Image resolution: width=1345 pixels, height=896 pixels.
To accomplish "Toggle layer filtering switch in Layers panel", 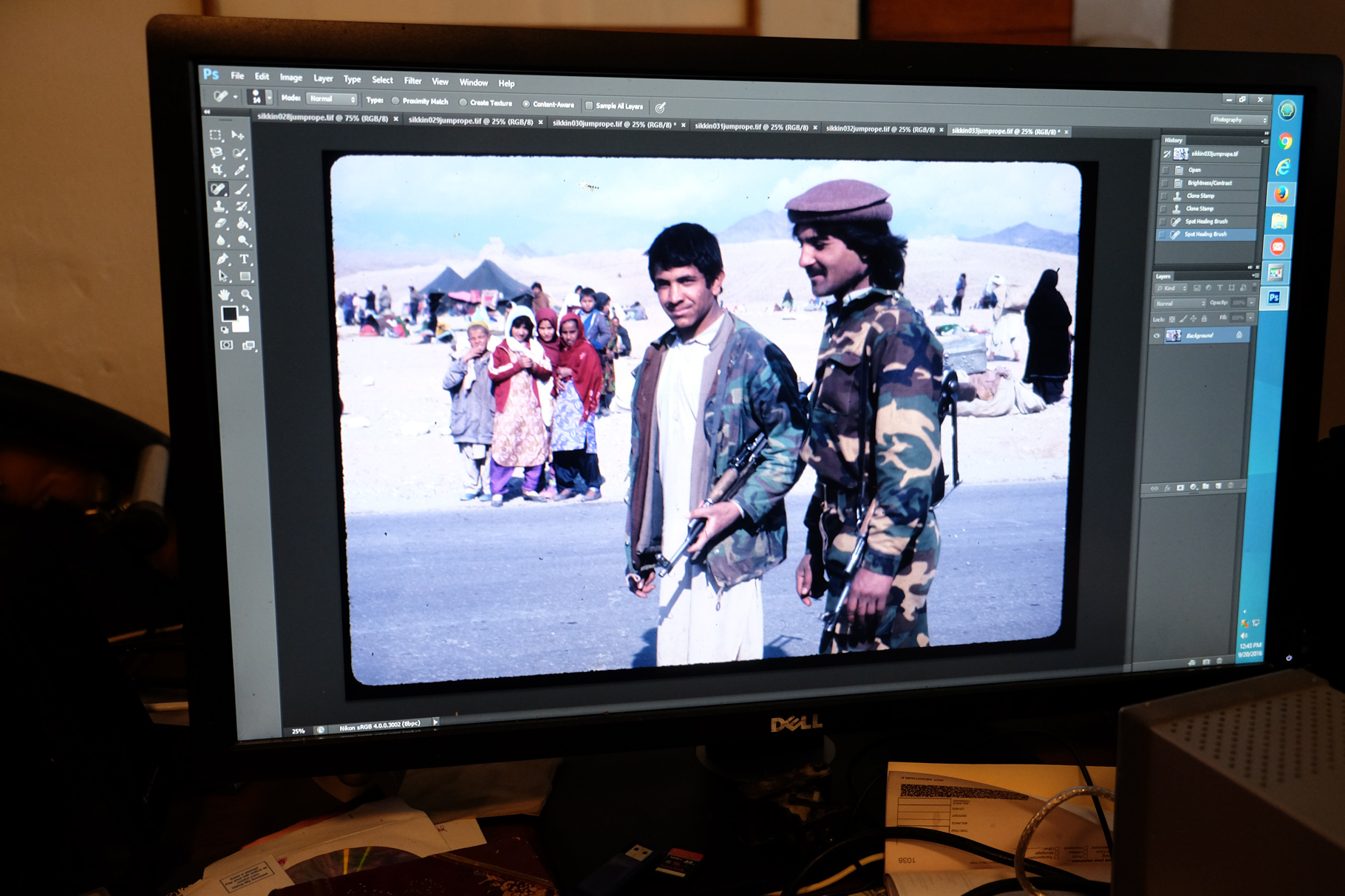I will [x=1254, y=287].
